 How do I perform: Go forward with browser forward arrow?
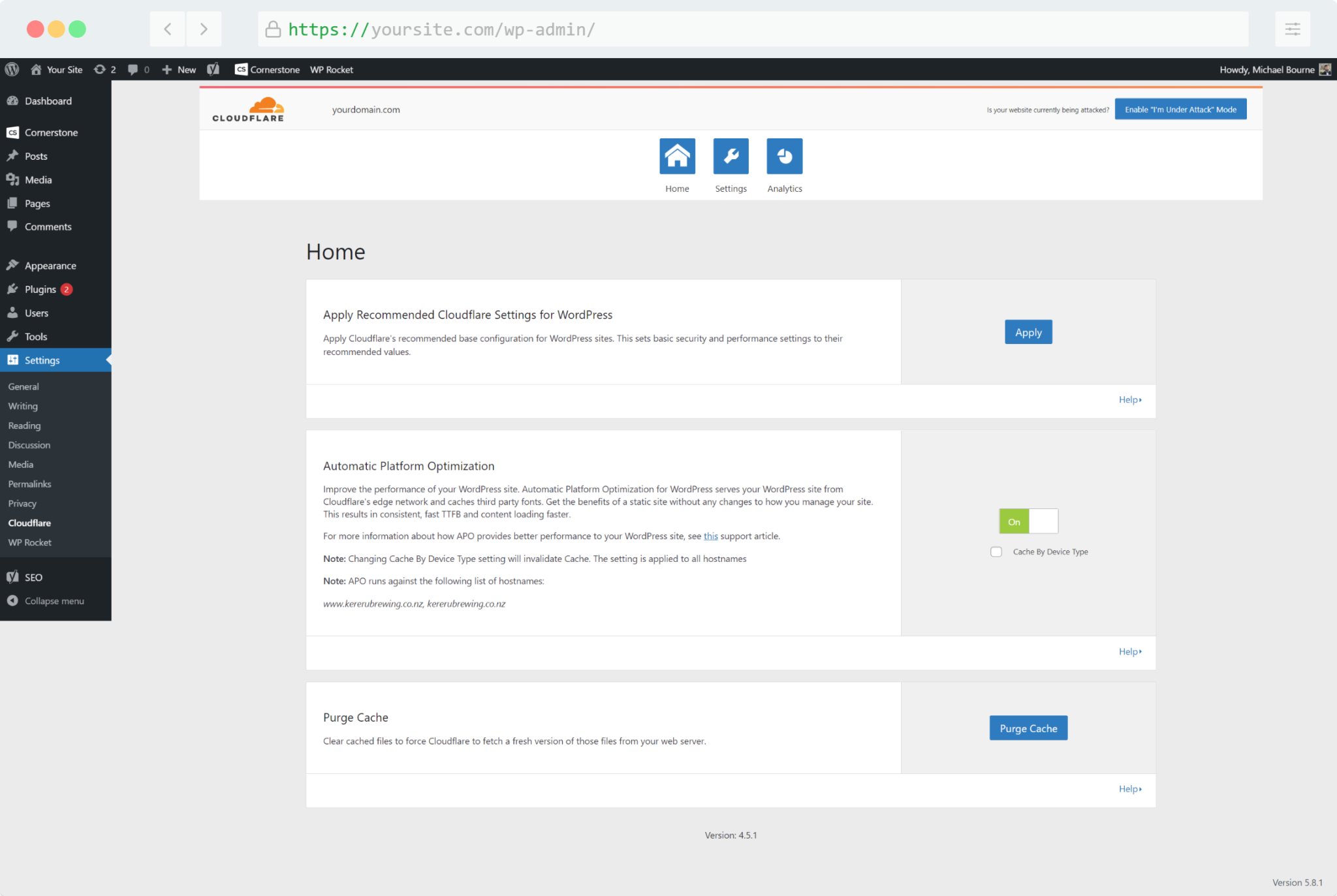[x=204, y=29]
